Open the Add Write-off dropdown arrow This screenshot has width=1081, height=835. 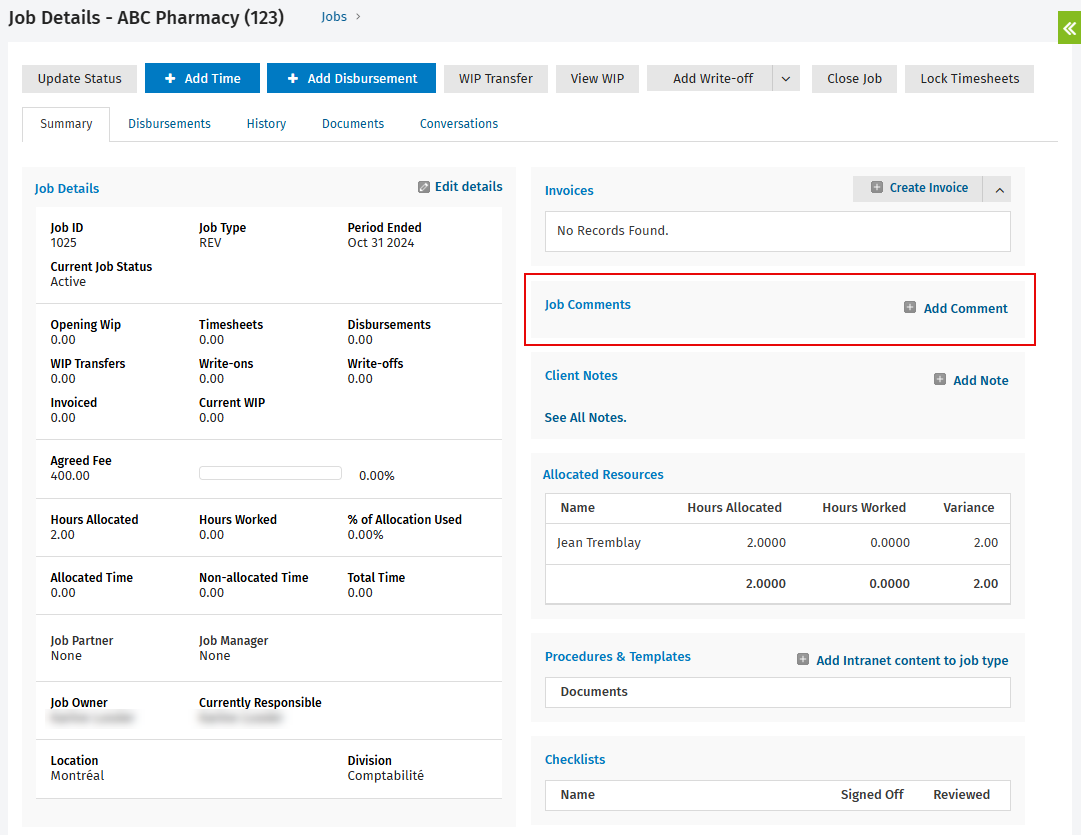[x=786, y=79]
